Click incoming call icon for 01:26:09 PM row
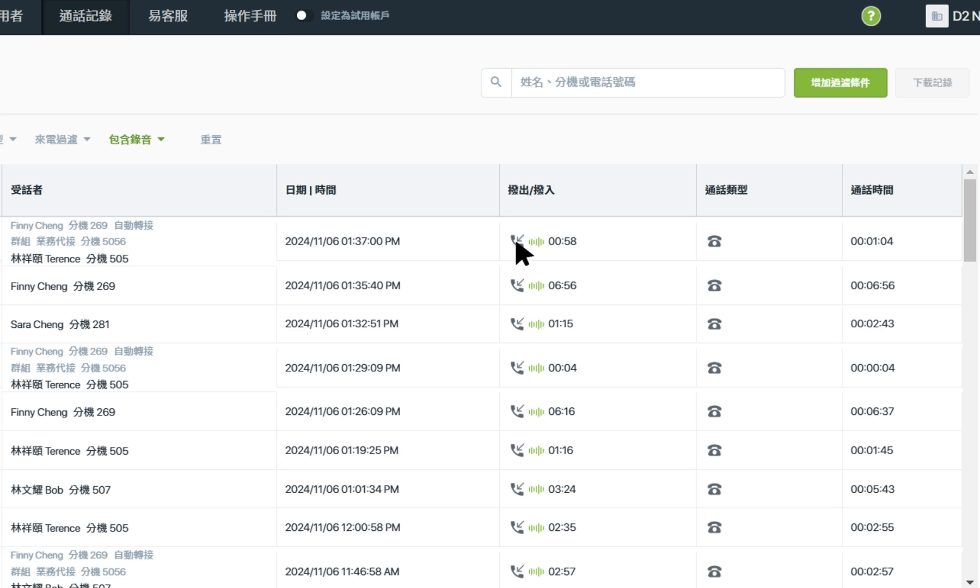Screen dimensions: 980x588 point(517,411)
